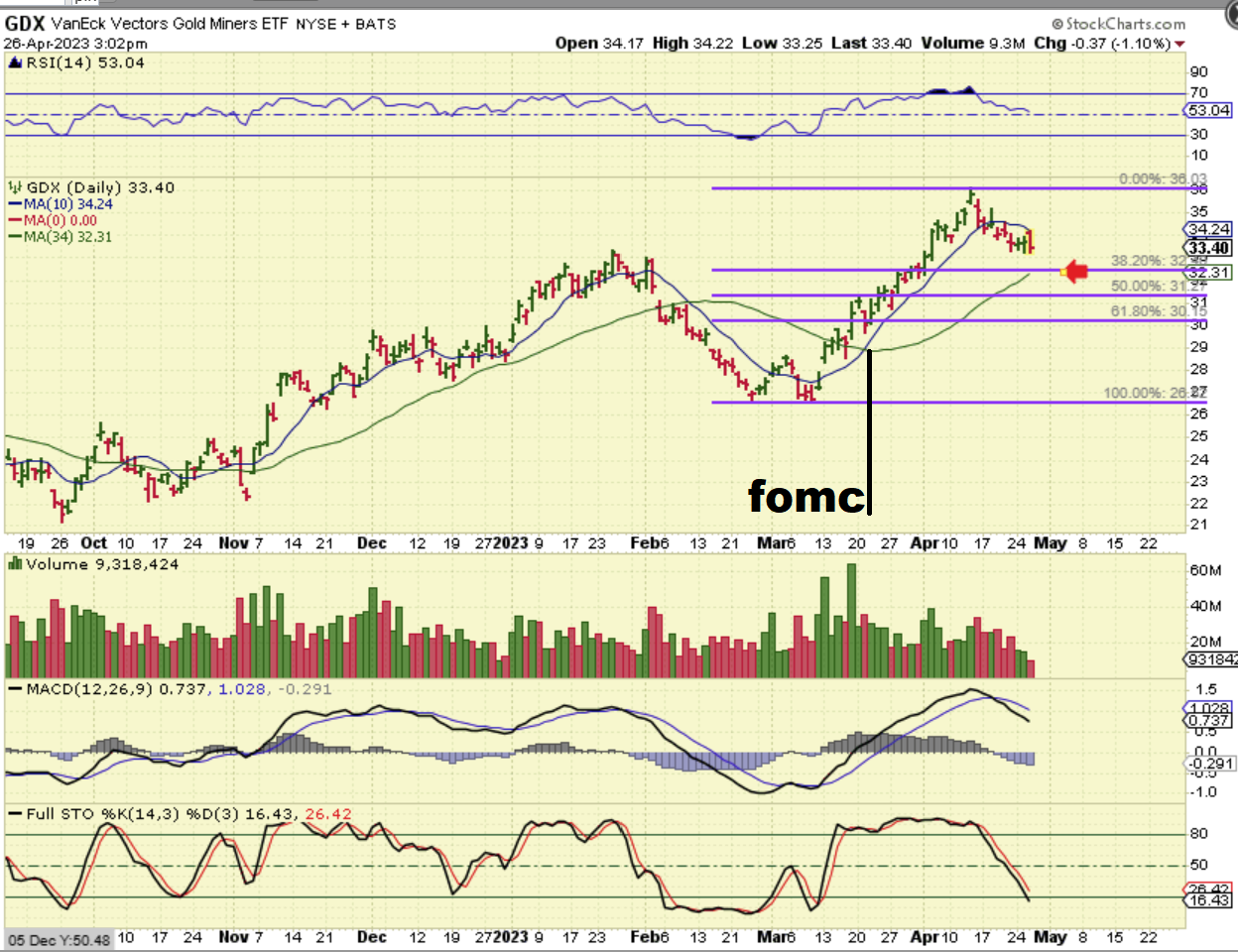Click the Apr10 label on the price date axis
Screen dimensions: 1238x952
click(934, 542)
